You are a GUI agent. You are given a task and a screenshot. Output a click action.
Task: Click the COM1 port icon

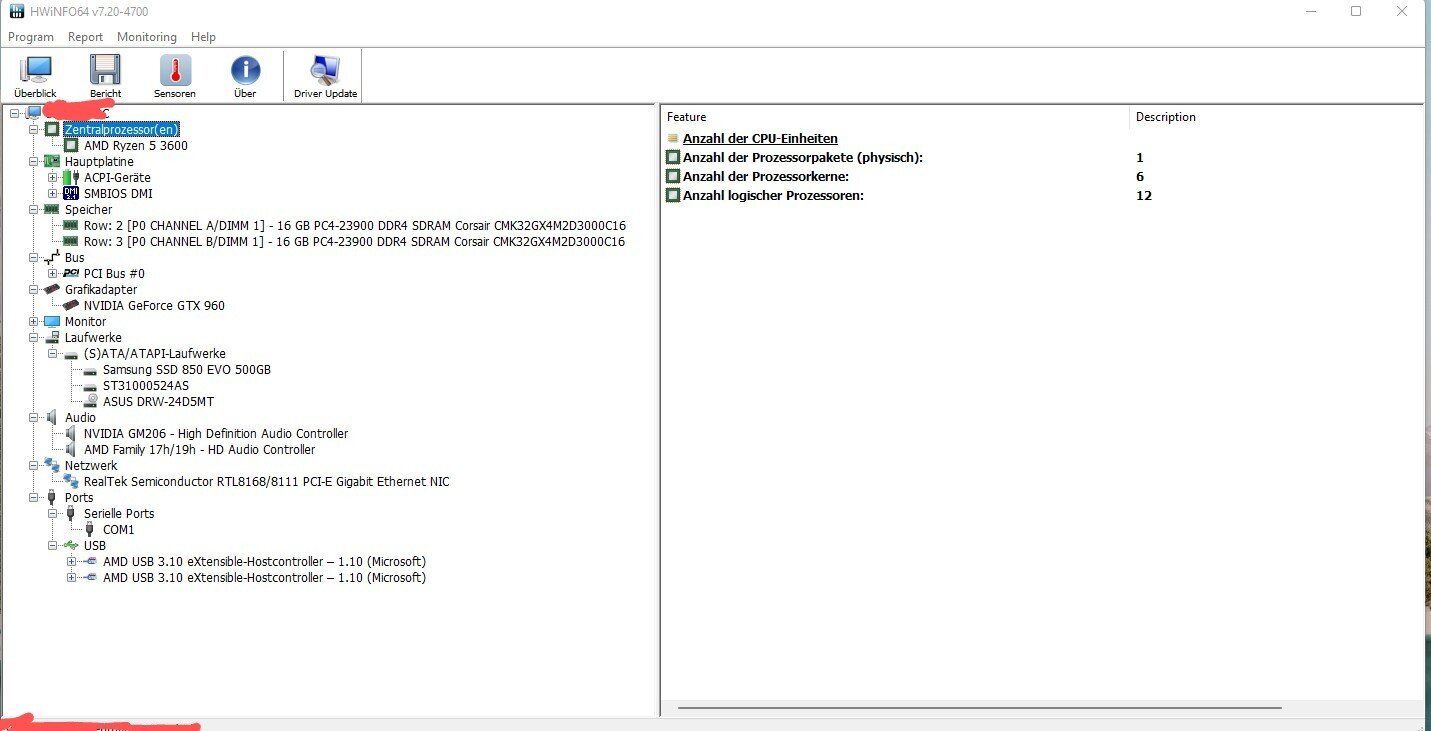(90, 530)
